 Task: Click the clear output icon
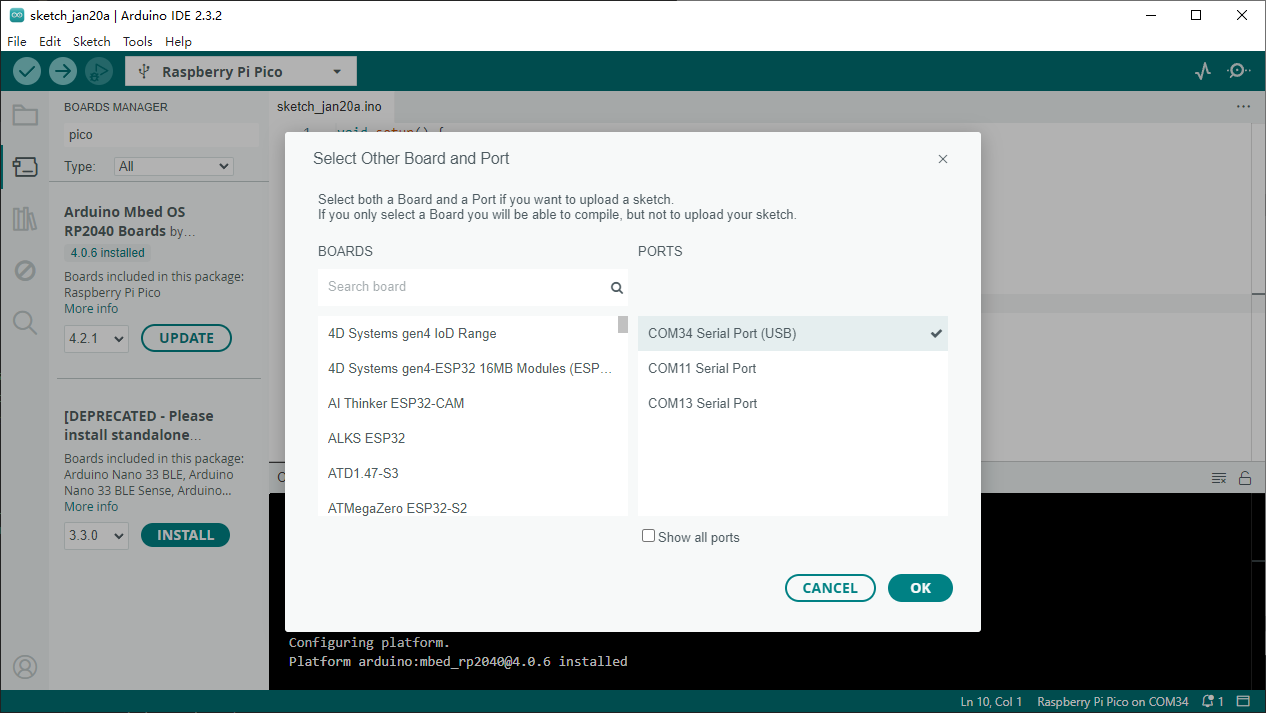point(1219,478)
